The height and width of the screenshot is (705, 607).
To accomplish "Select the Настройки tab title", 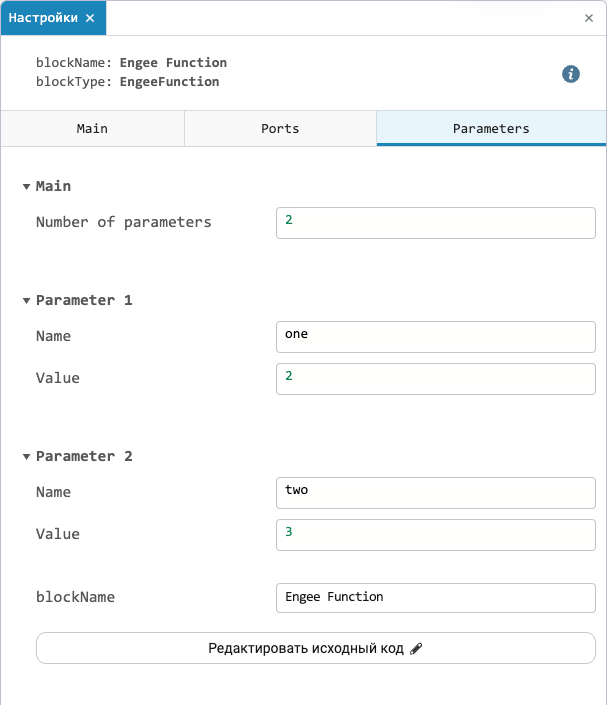I will 43,18.
